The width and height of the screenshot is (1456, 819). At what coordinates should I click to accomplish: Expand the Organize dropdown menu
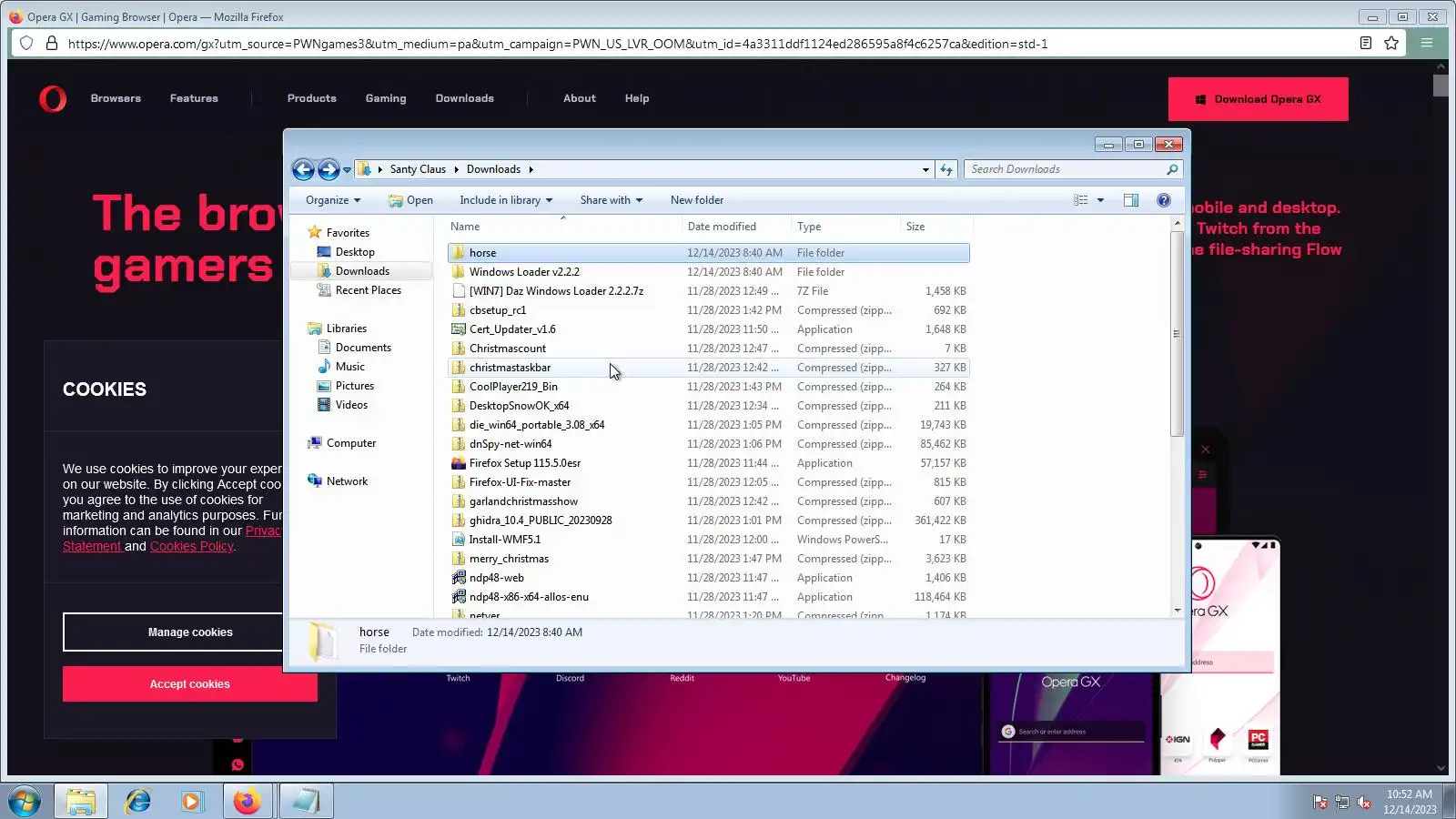tap(333, 200)
